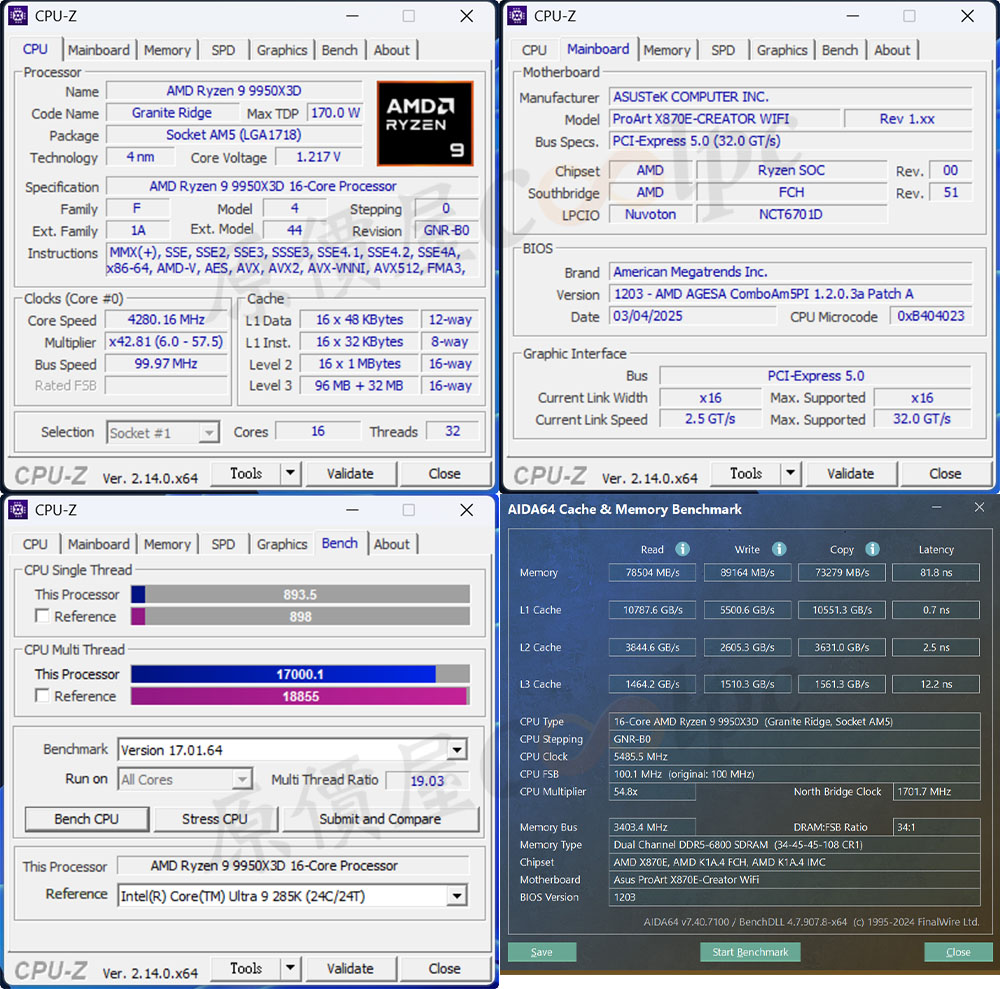This screenshot has height=989, width=1000.
Task: Click the multi thread Reference 18855 bar
Action: (x=300, y=696)
